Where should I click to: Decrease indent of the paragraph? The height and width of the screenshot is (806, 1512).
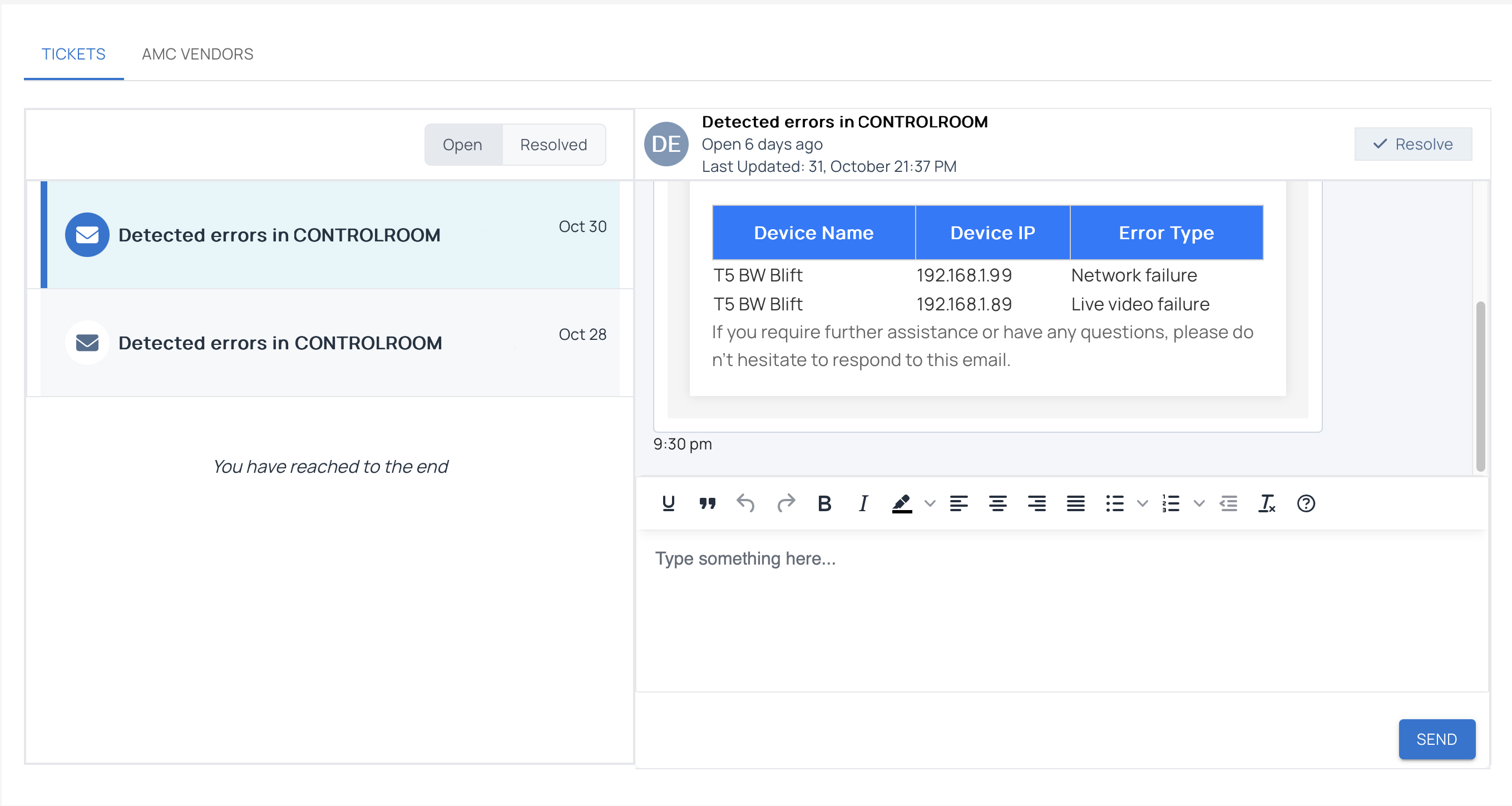1228,503
